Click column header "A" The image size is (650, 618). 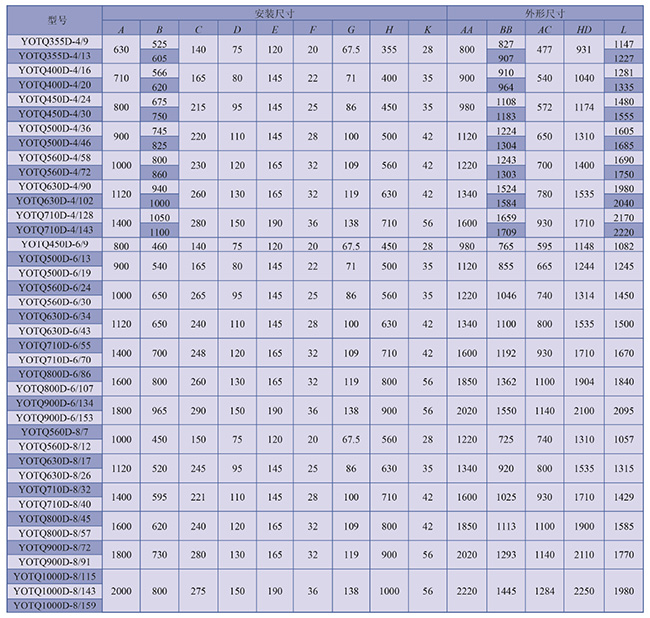(122, 30)
